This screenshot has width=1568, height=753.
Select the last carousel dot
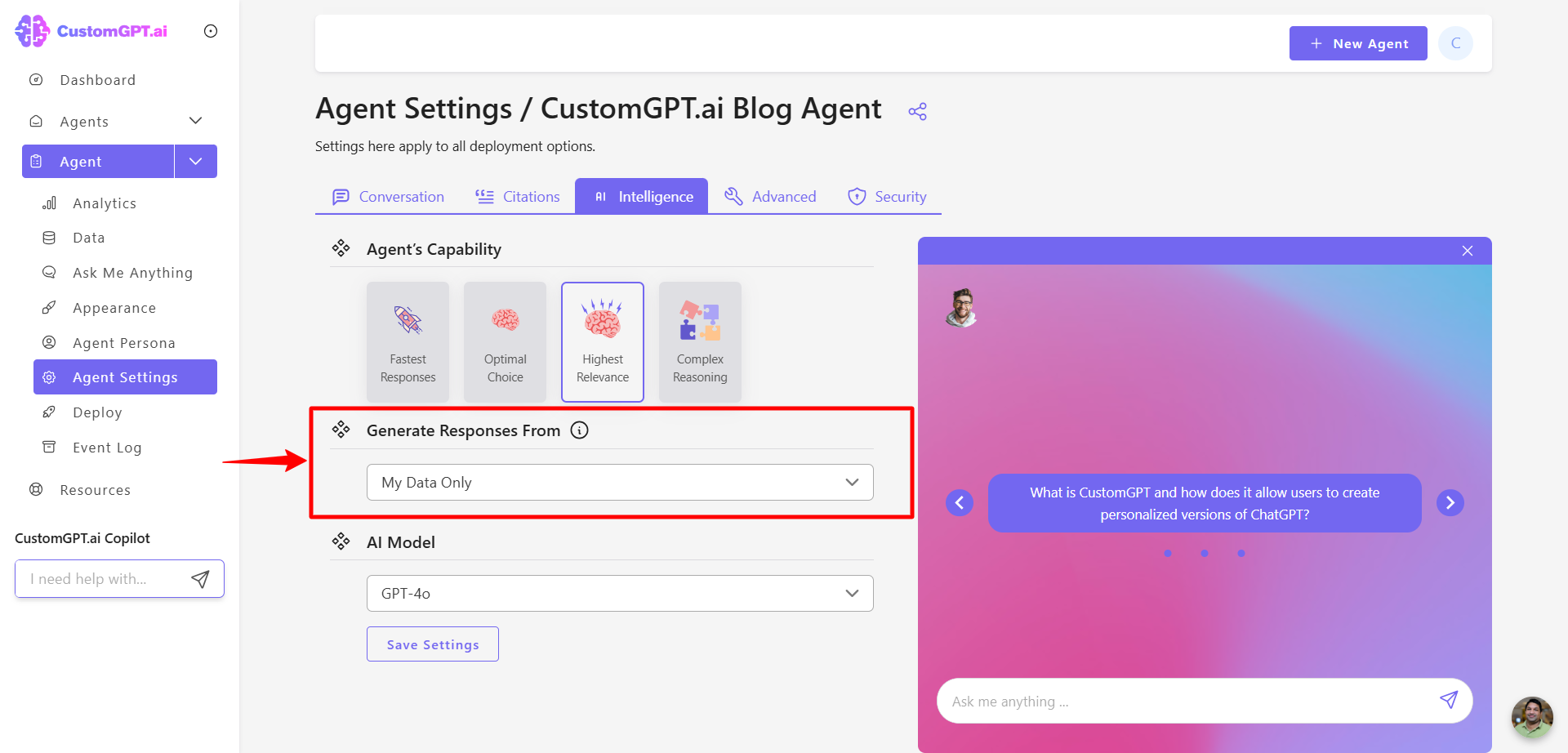(x=1241, y=554)
